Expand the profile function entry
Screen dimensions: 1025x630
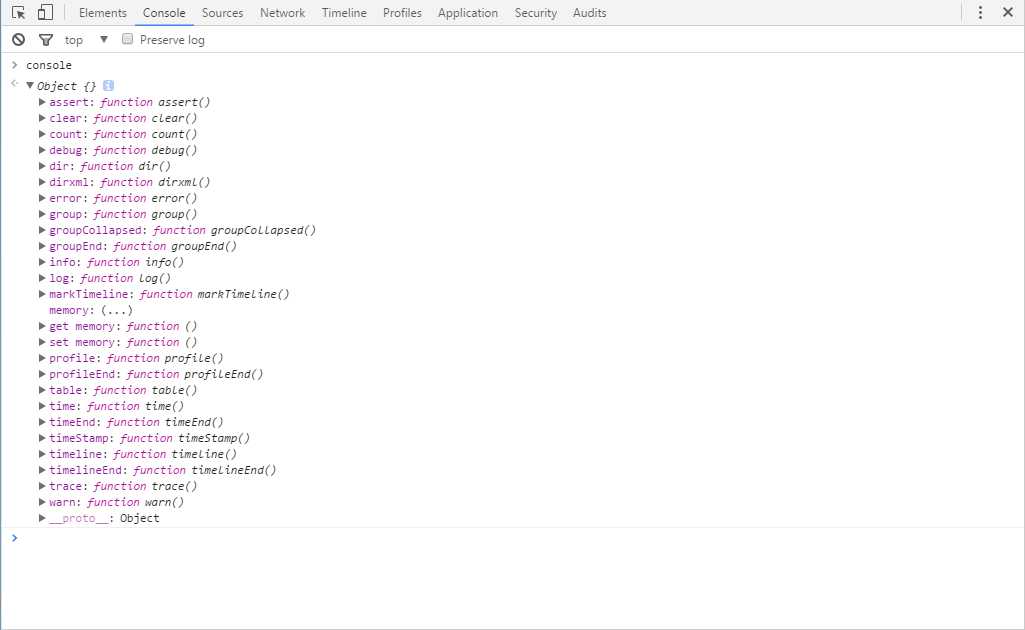(x=42, y=358)
